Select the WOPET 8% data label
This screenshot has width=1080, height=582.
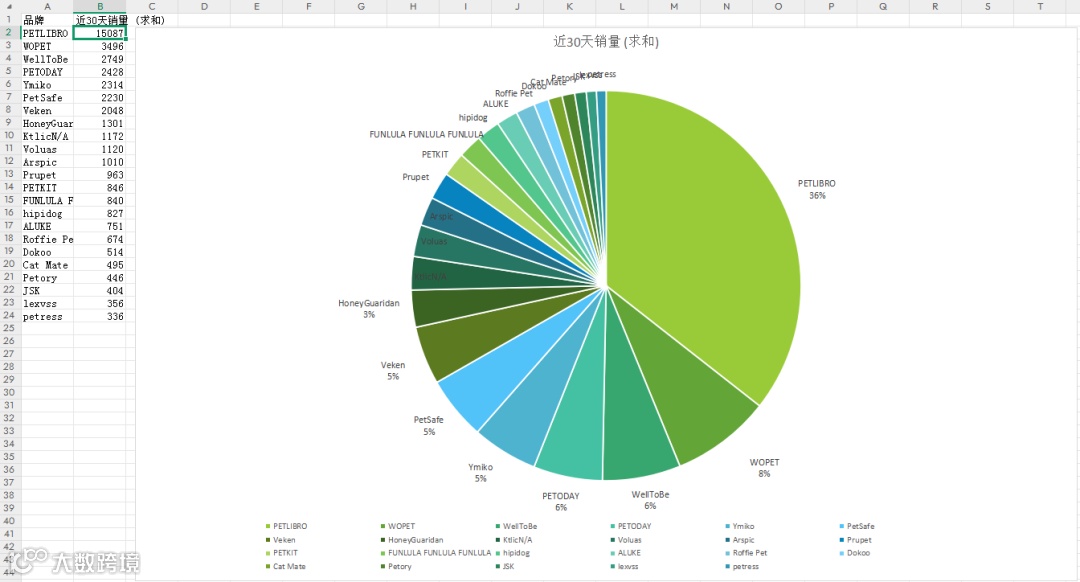[765, 468]
